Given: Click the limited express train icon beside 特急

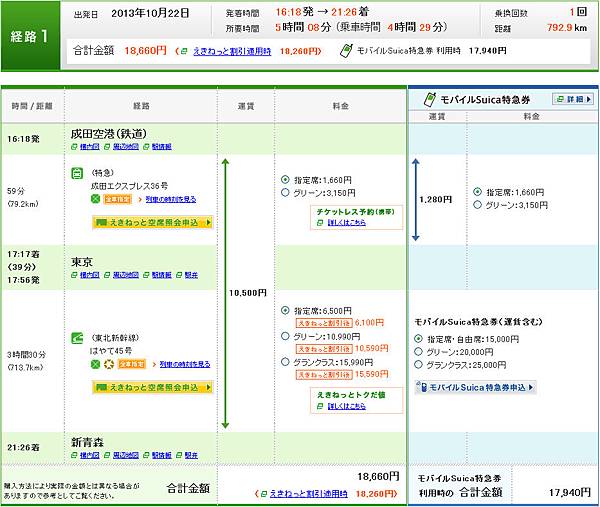Looking at the screenshot, I should point(77,173).
